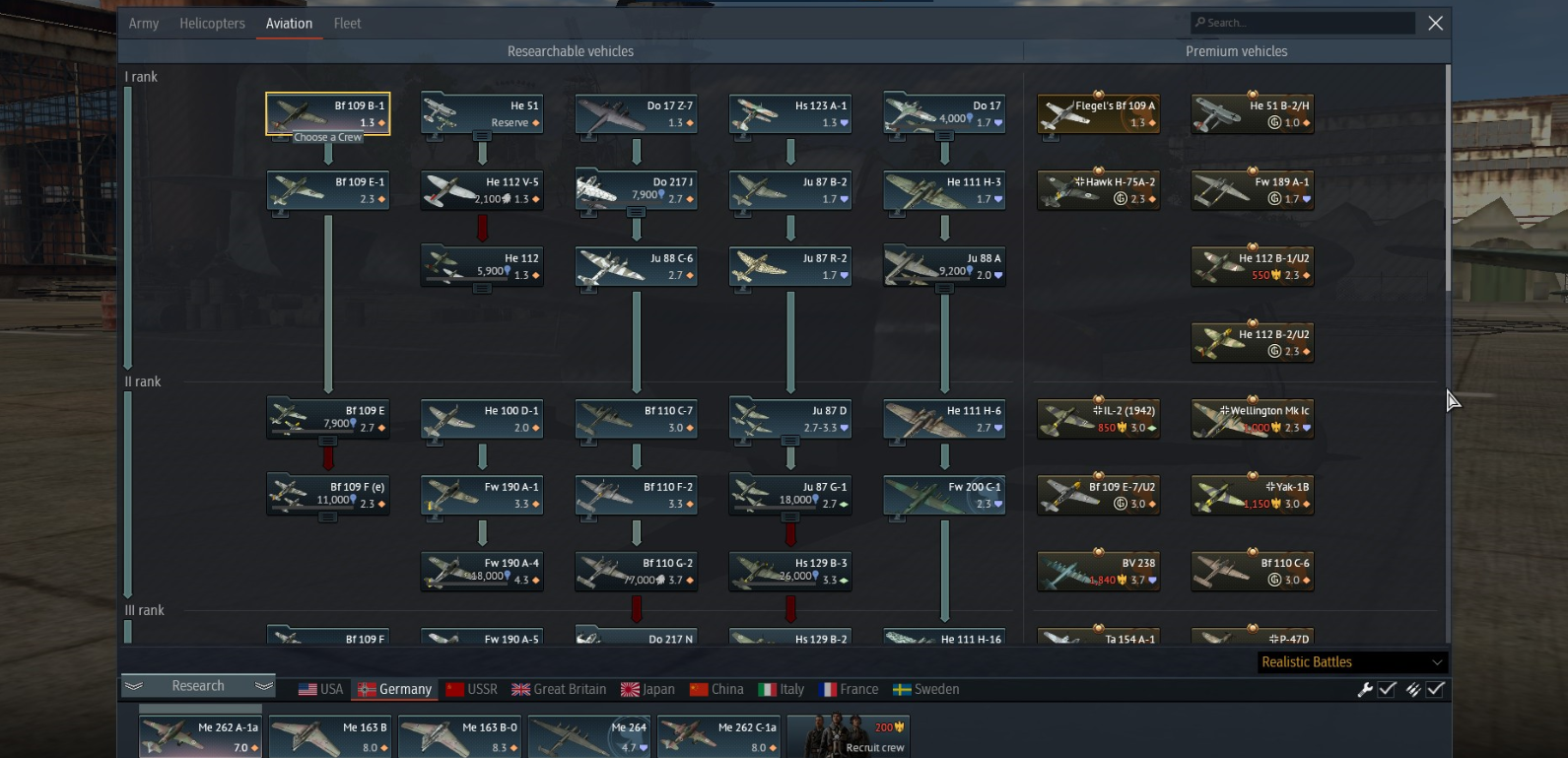This screenshot has height=758, width=1568.
Task: Click the tech tree vertical scrollbar
Action: [1447, 177]
